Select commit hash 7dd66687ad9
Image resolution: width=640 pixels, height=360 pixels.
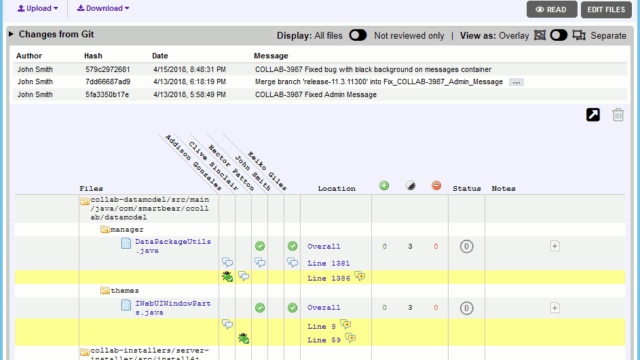[108, 82]
